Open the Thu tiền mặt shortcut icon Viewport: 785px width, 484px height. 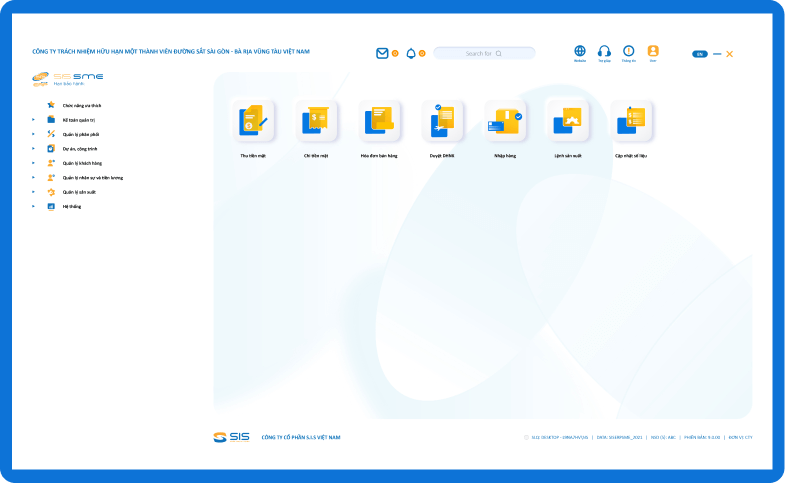click(x=251, y=120)
